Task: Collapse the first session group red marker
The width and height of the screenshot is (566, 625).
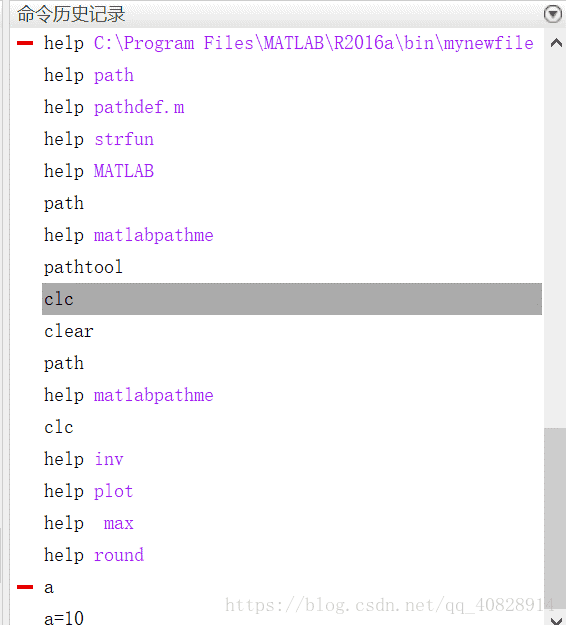Action: [x=25, y=43]
